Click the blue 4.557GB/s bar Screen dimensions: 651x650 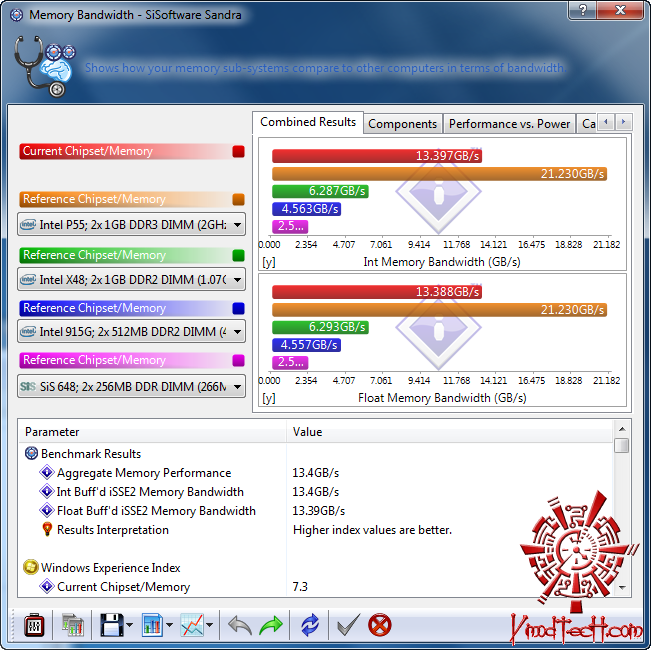pyautogui.click(x=306, y=345)
